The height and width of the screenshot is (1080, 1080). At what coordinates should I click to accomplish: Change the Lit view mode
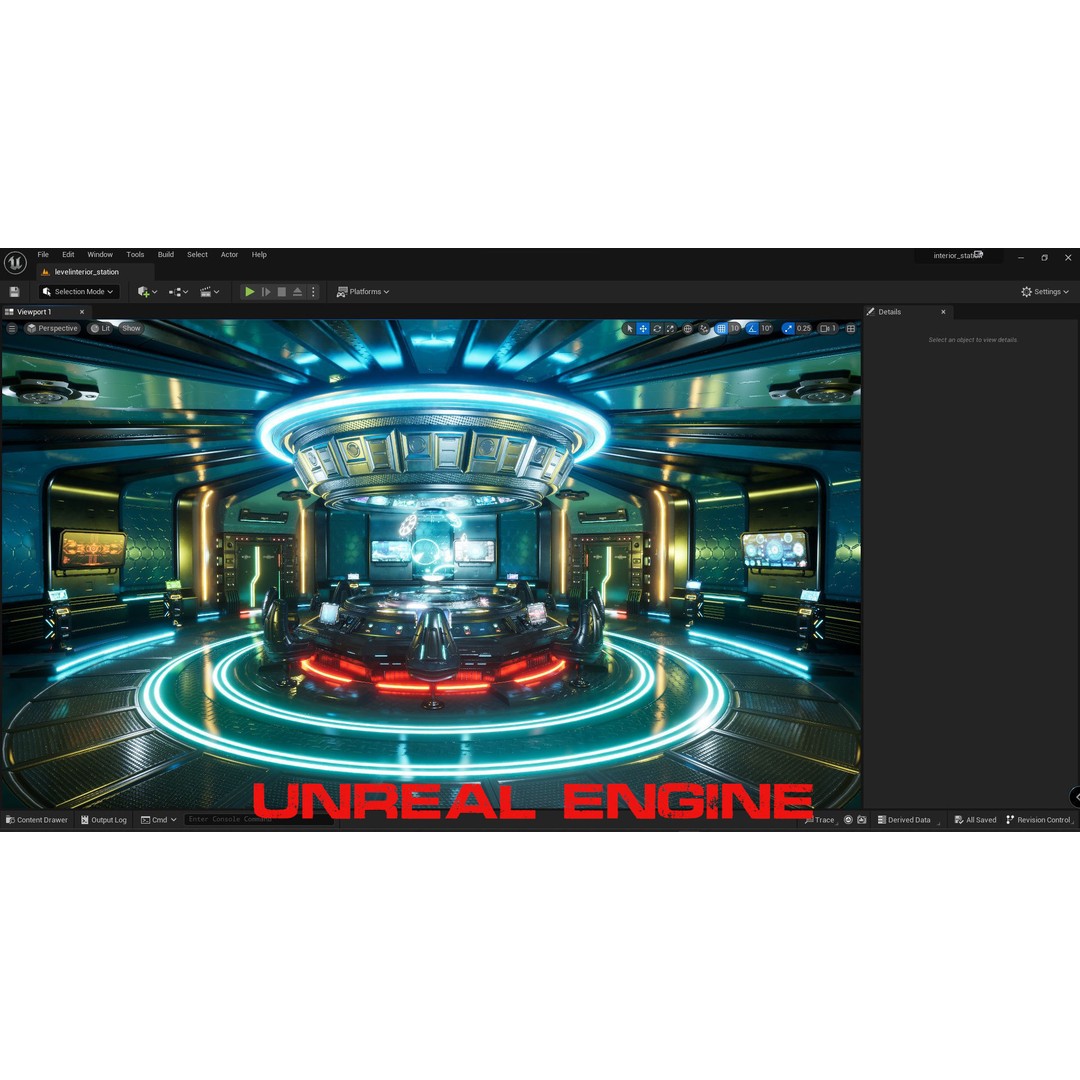click(x=101, y=329)
